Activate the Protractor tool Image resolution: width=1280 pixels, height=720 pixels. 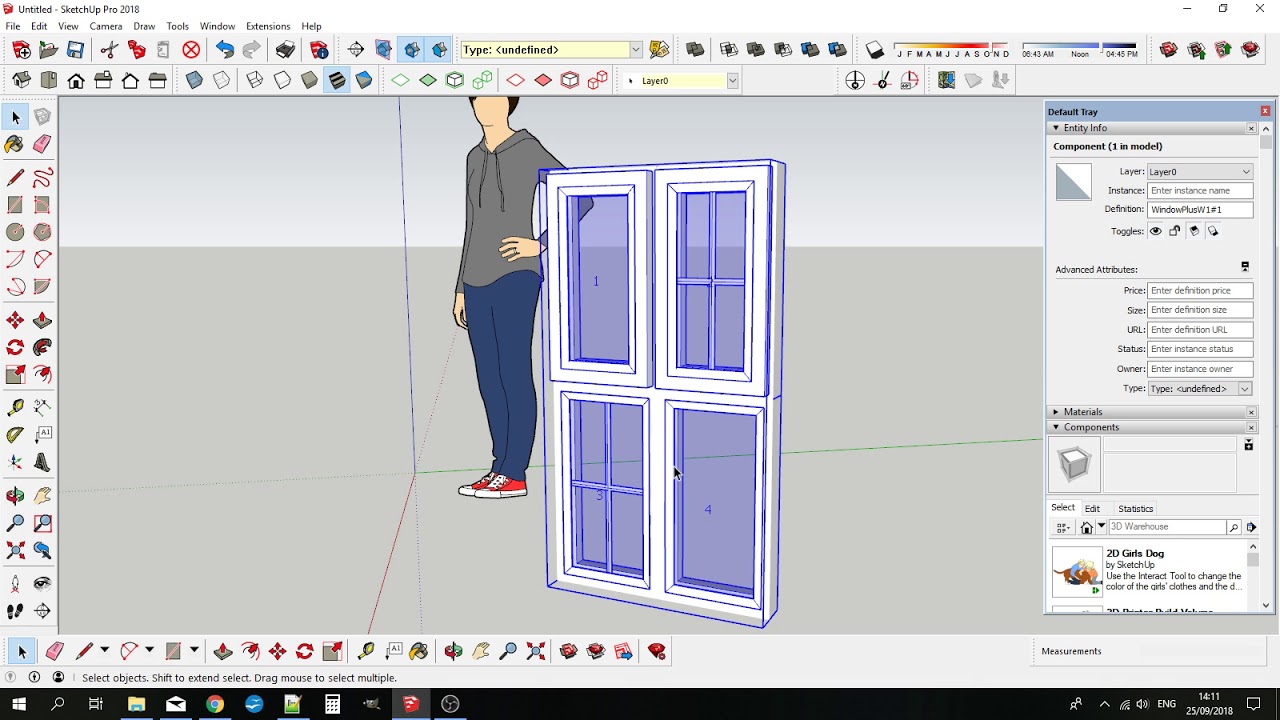(x=15, y=435)
